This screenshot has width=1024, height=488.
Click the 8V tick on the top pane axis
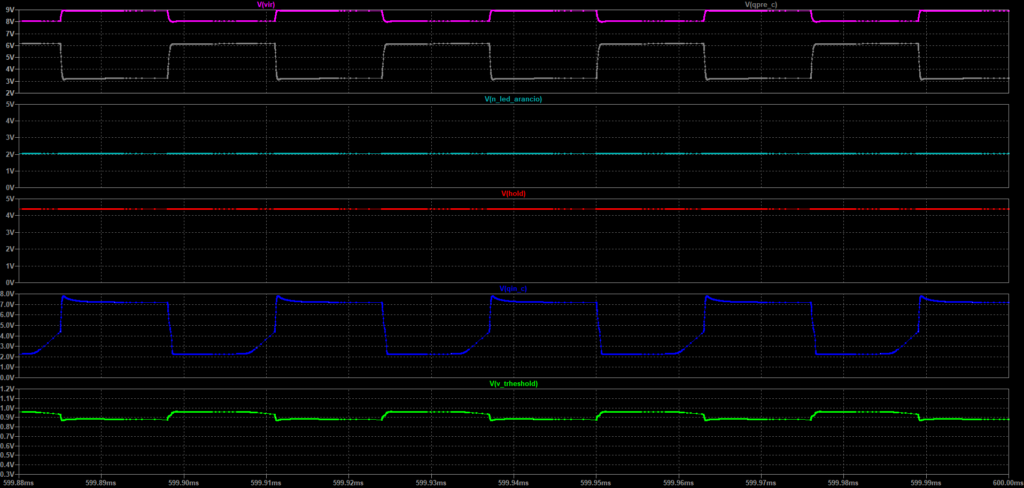(x=10, y=22)
